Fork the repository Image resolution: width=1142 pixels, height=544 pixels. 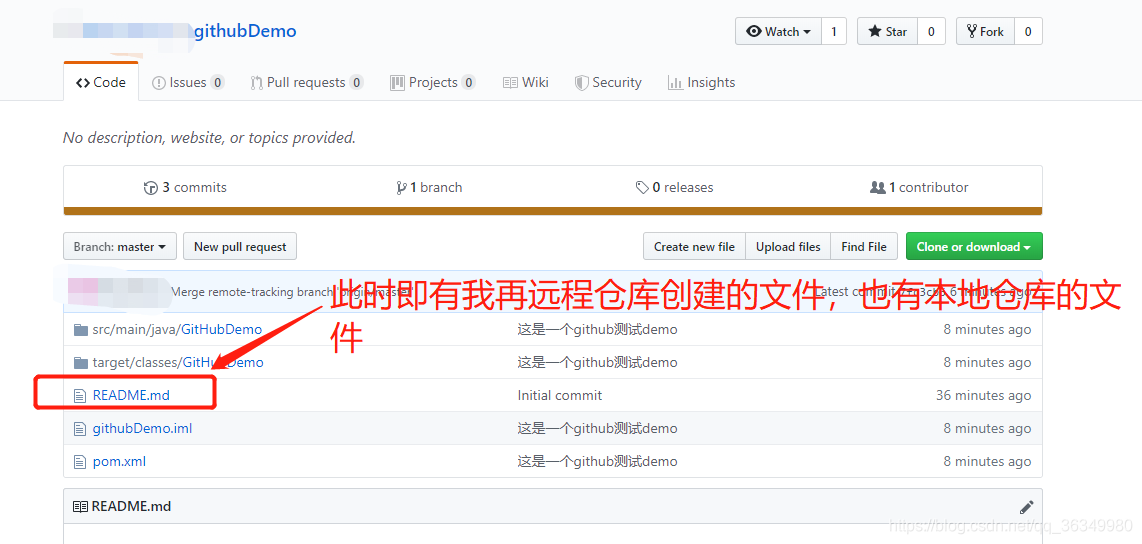click(985, 31)
